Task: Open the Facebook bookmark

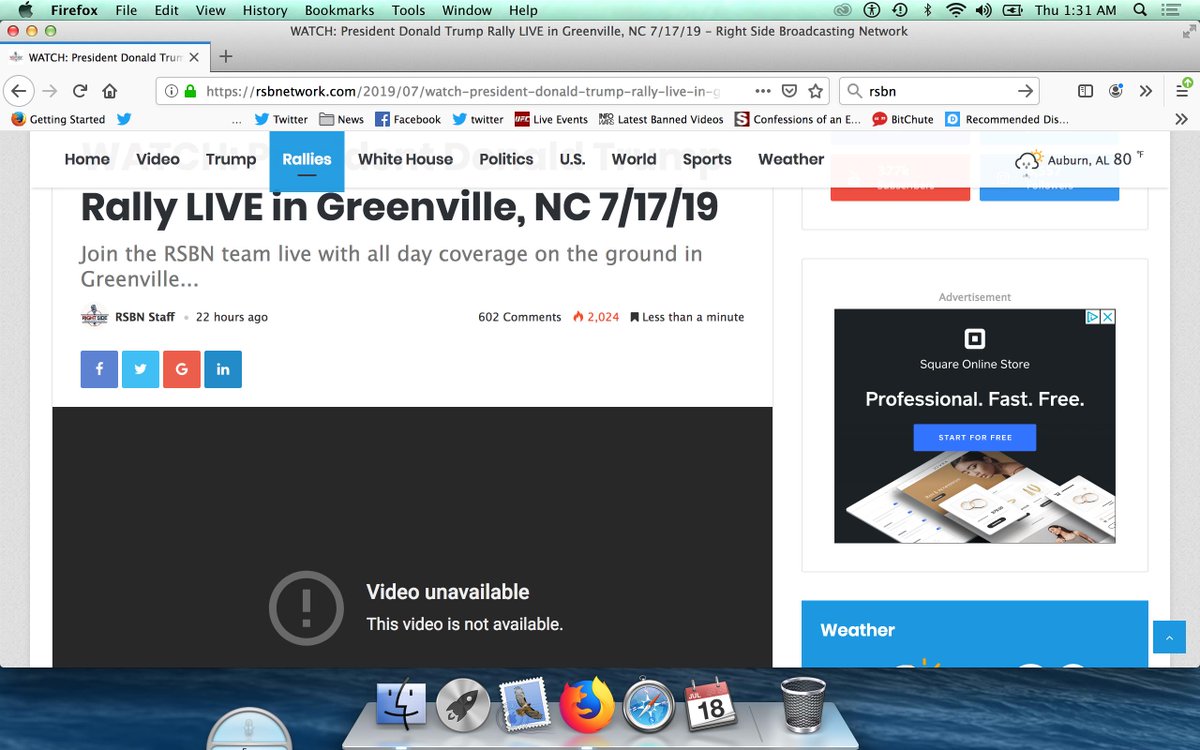Action: [408, 119]
